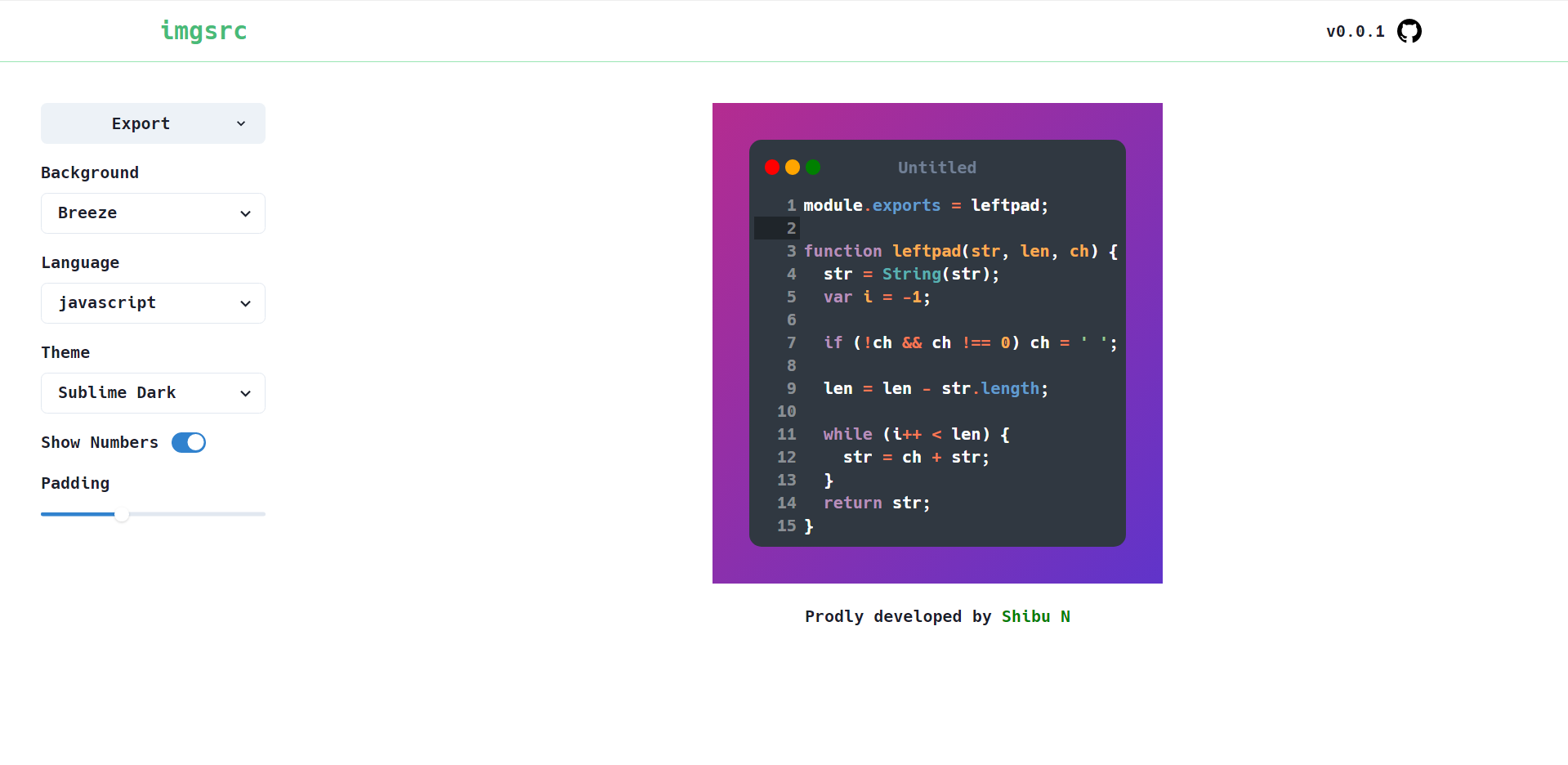Open the javascript language dropdown
The image size is (1568, 765).
[x=152, y=302]
